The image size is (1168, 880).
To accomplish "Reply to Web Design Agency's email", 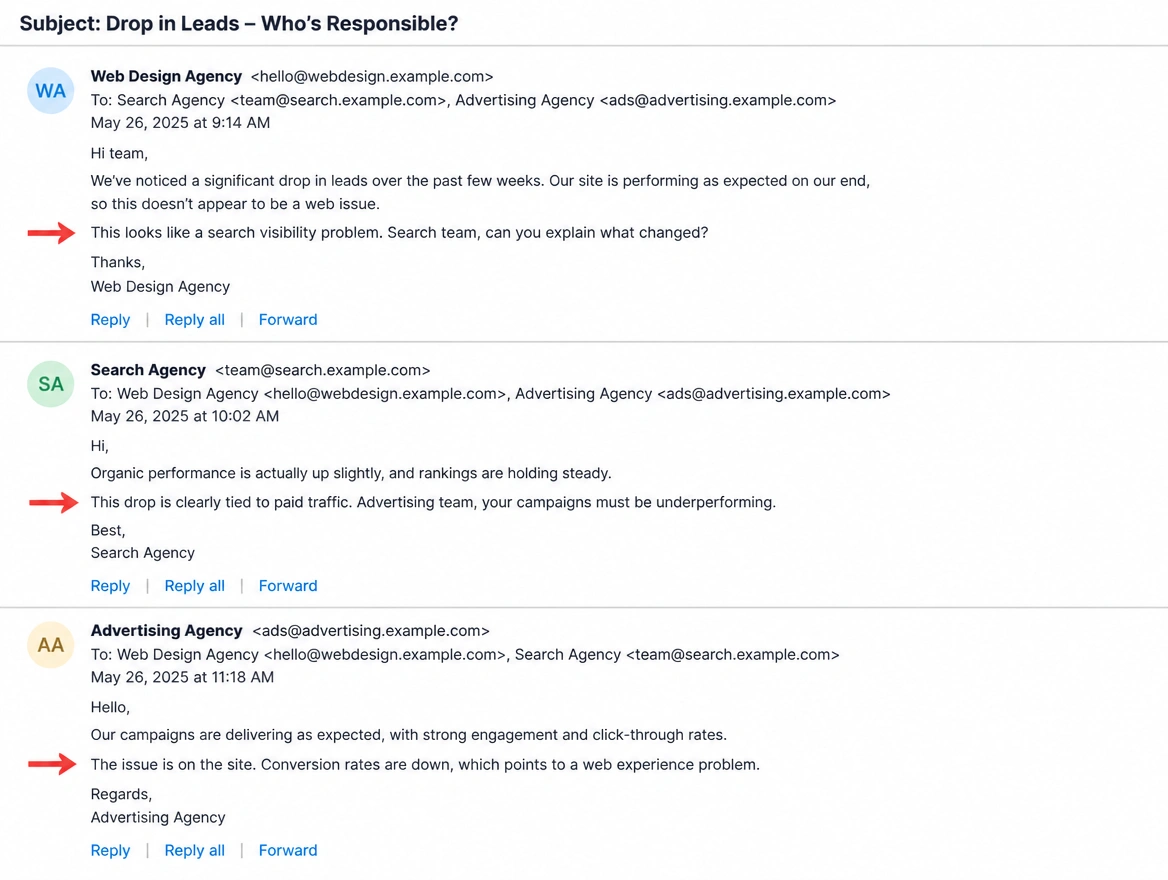I will click(110, 320).
